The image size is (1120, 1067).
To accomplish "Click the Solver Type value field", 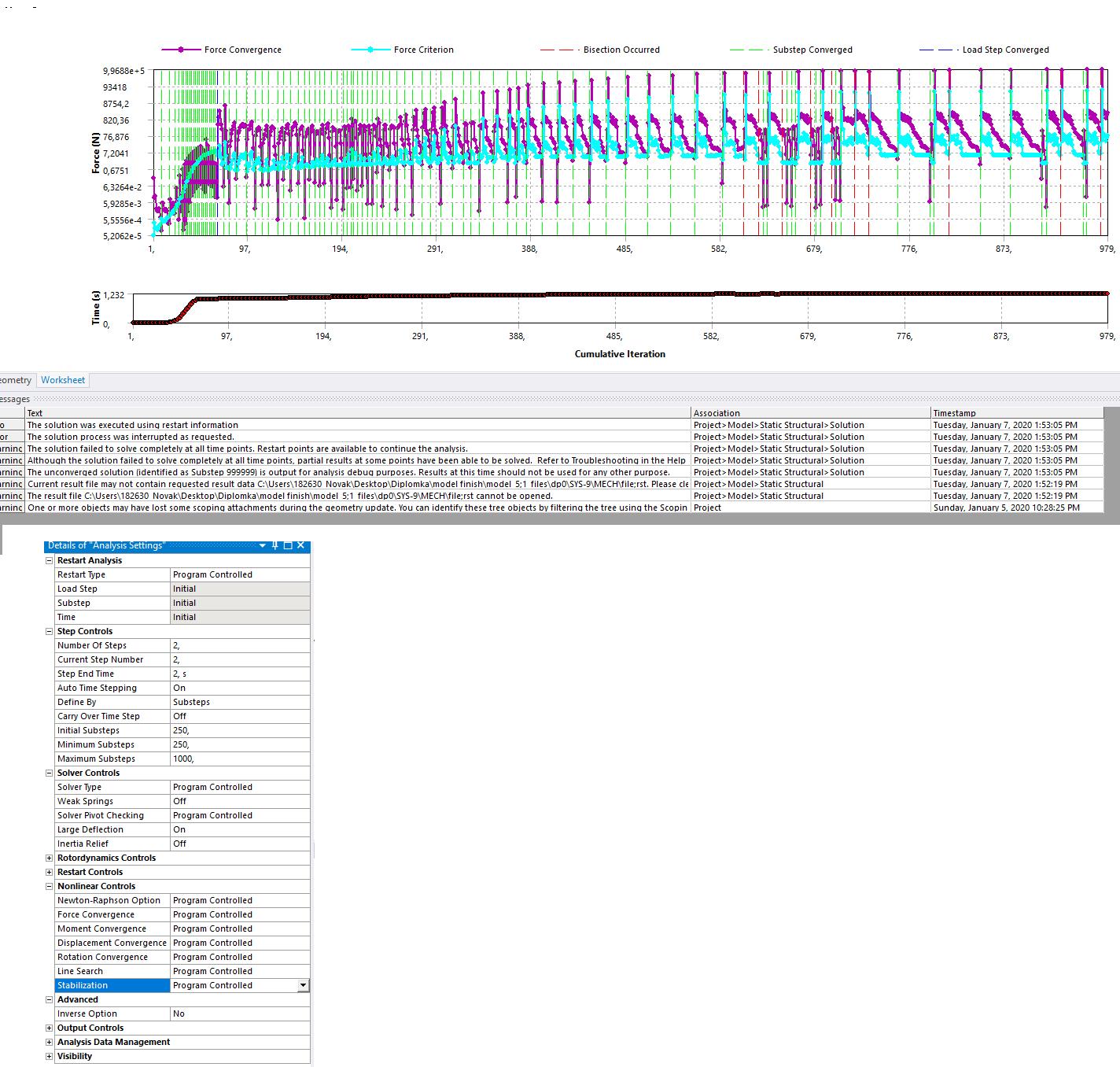I will tap(240, 787).
